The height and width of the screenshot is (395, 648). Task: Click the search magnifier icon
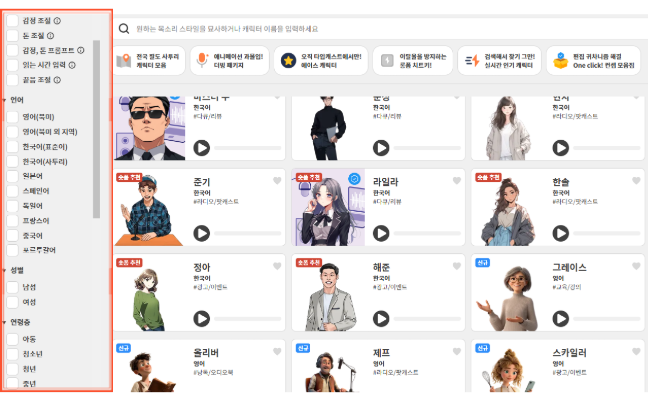click(124, 29)
